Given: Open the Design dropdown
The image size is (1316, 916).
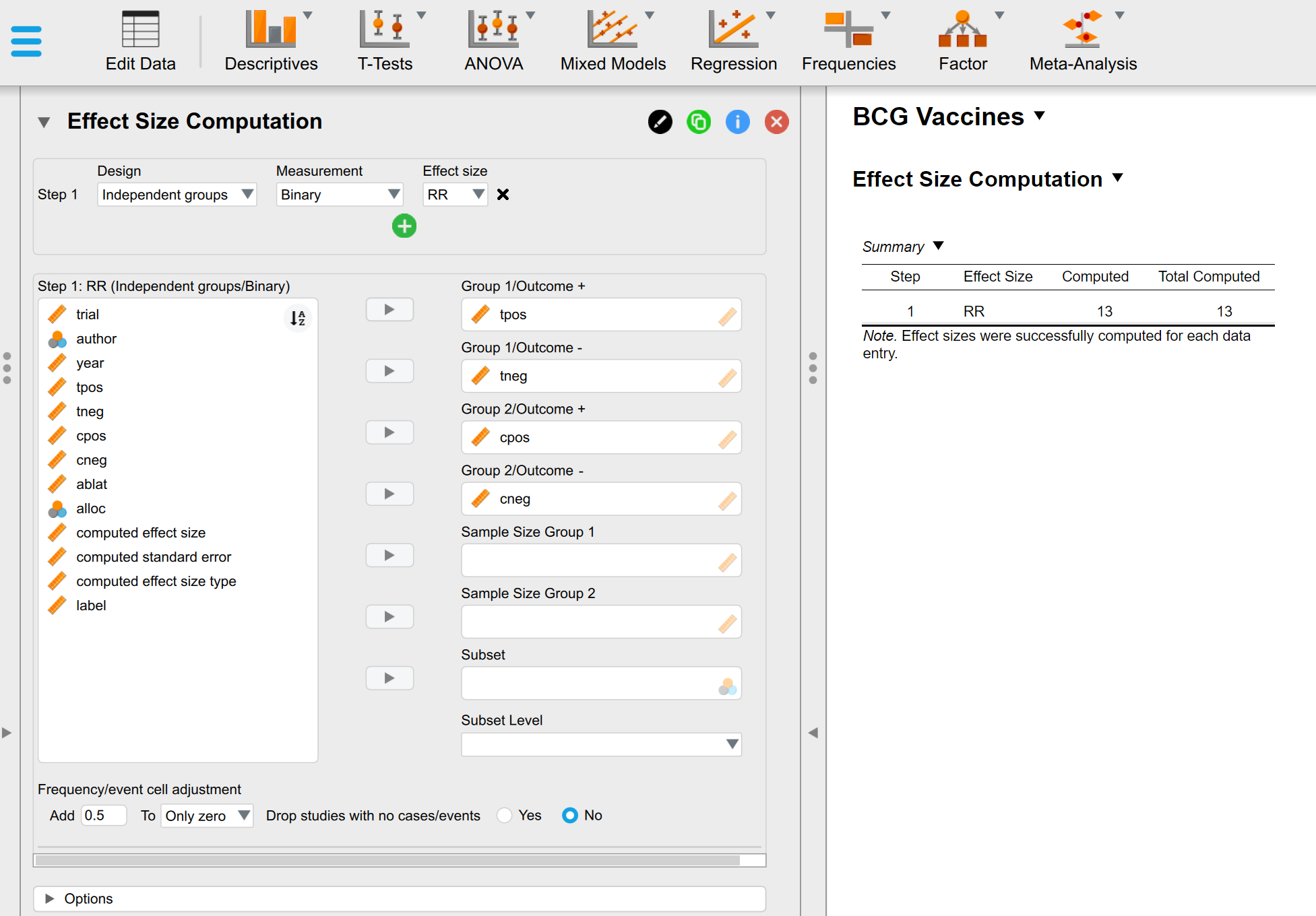Looking at the screenshot, I should (177, 195).
